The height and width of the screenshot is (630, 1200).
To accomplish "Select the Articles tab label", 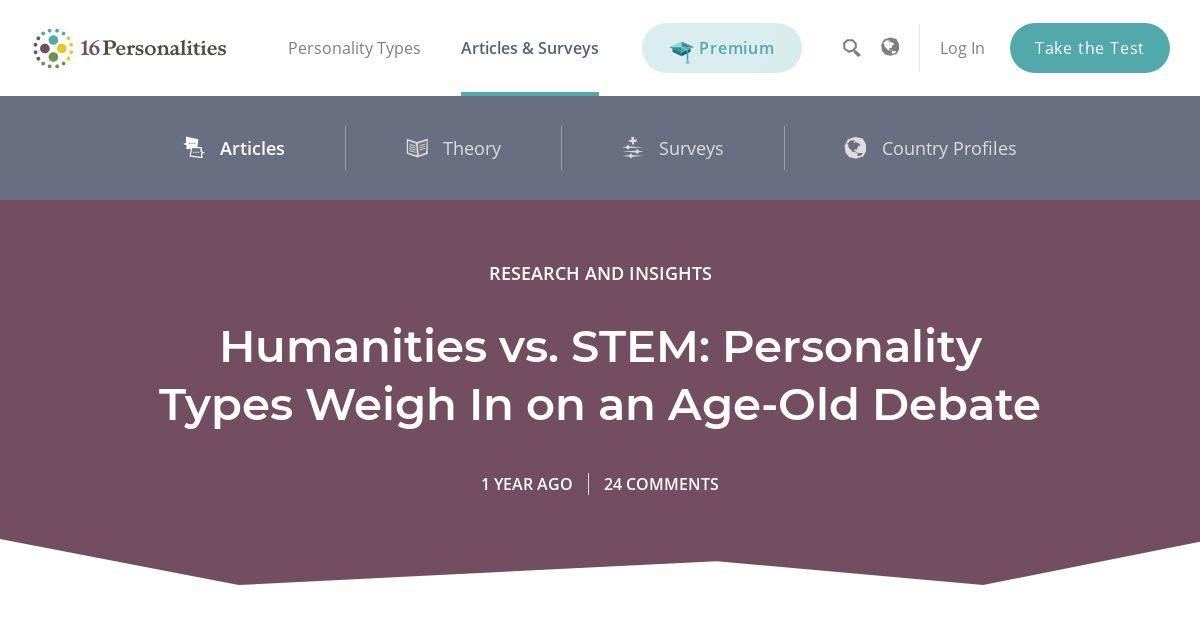I will coord(252,148).
